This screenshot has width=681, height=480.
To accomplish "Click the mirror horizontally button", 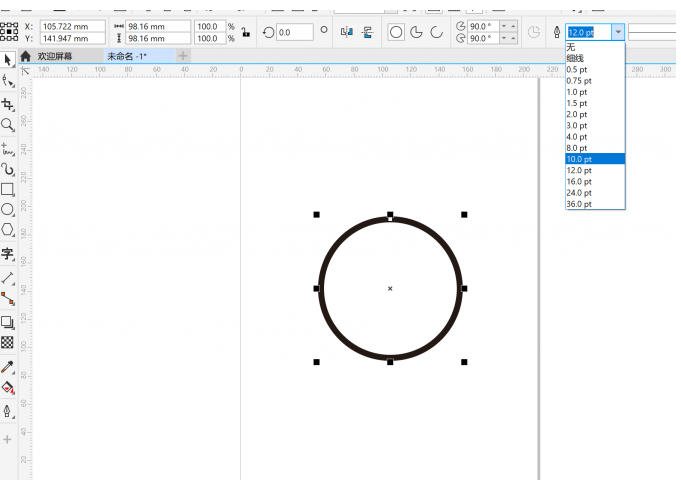I will pos(347,32).
